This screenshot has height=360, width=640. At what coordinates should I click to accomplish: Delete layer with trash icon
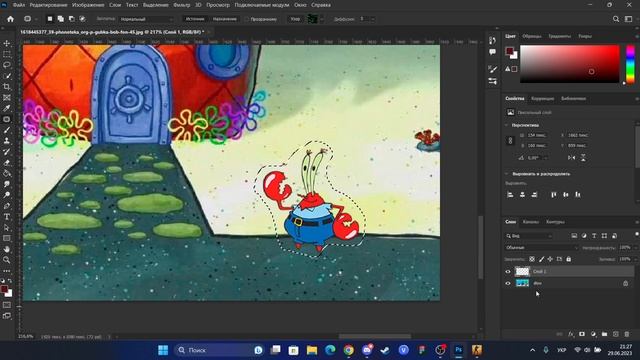click(627, 334)
